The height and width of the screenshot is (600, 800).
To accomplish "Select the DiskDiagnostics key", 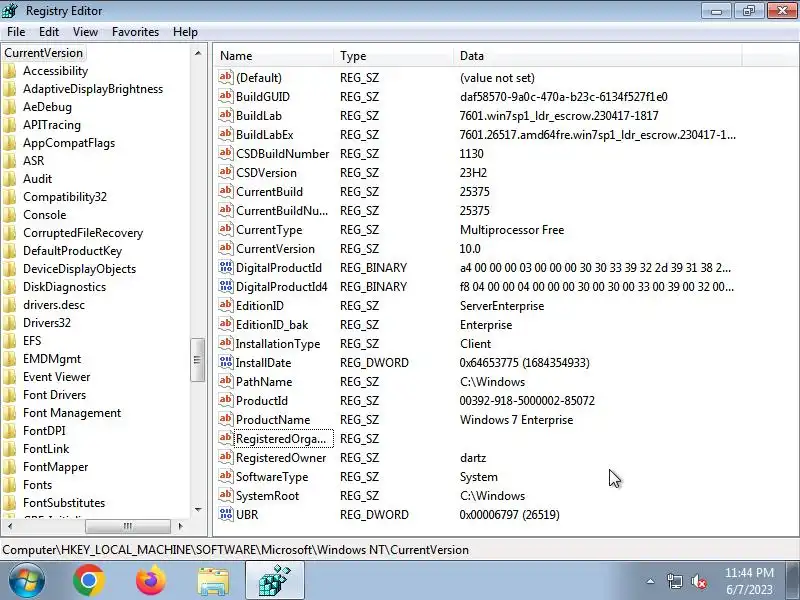I will coord(64,287).
